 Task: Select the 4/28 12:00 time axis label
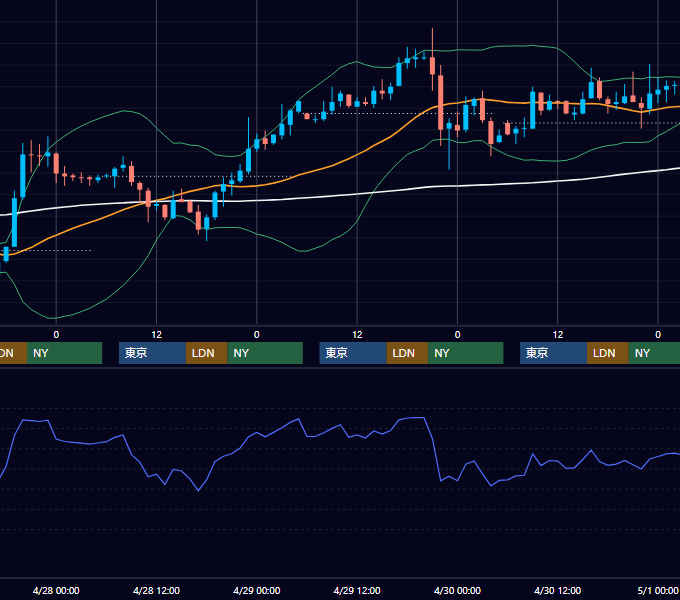pyautogui.click(x=156, y=590)
